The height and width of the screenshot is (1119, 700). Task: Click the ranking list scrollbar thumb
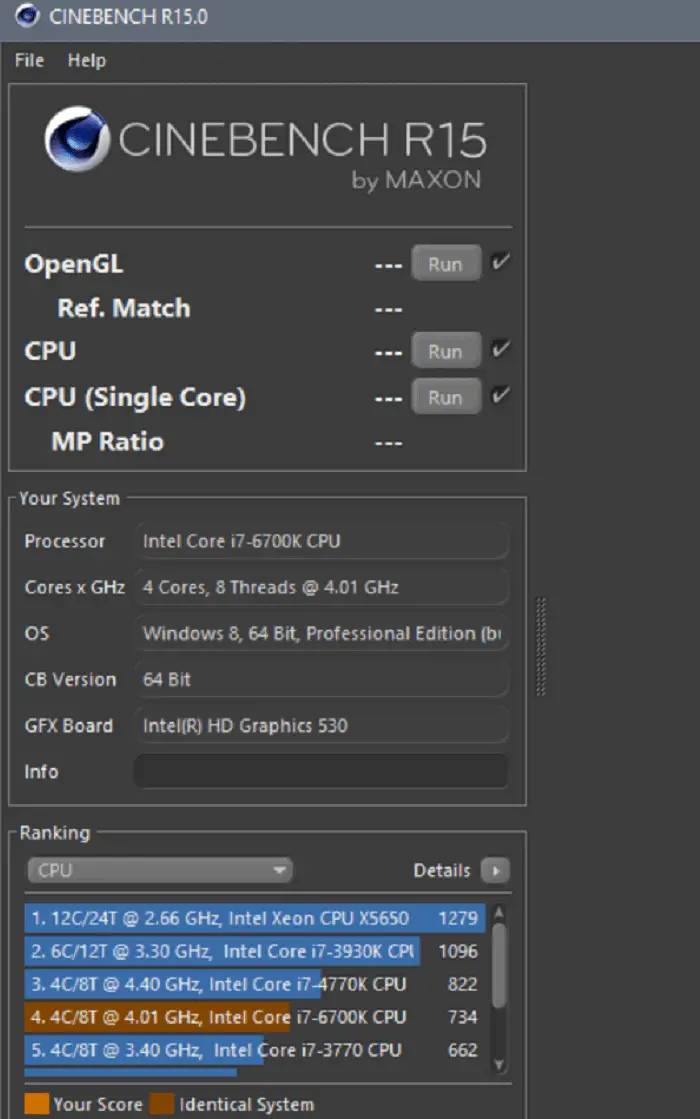[x=499, y=966]
